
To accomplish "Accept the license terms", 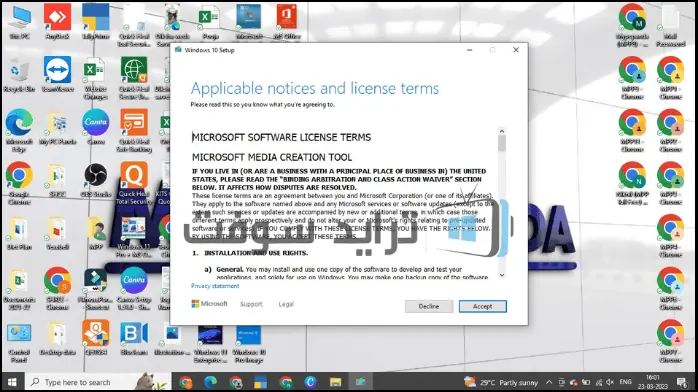I will 483,306.
